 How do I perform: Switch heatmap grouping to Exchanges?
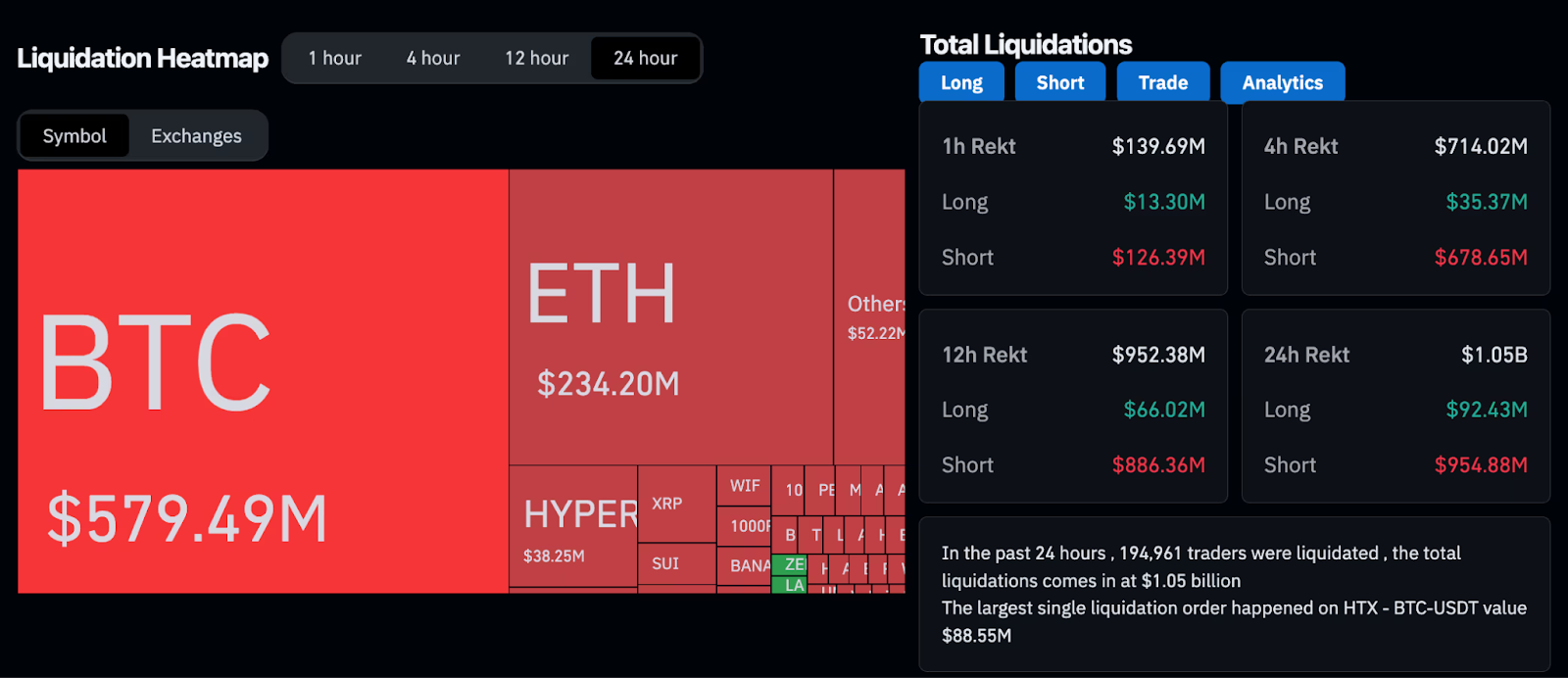tap(196, 136)
